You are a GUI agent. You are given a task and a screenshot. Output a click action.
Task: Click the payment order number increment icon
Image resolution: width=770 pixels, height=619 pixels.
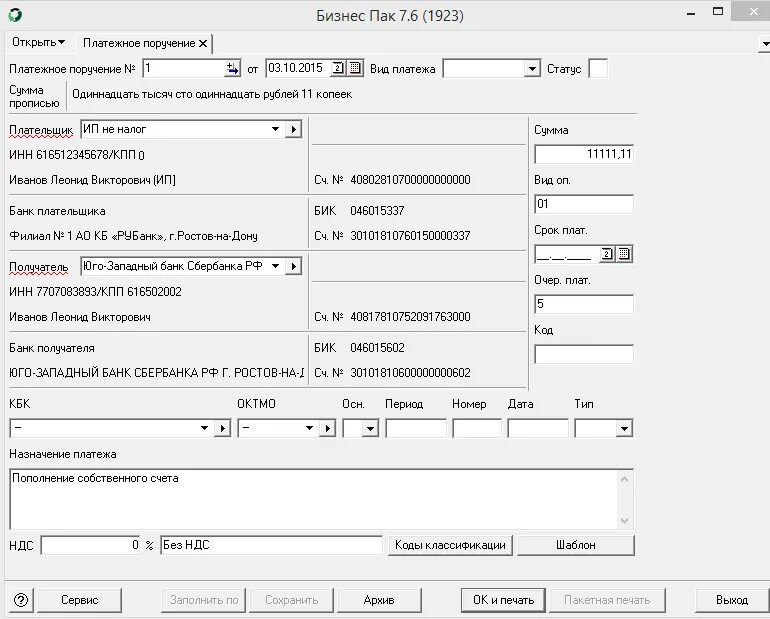(x=232, y=68)
